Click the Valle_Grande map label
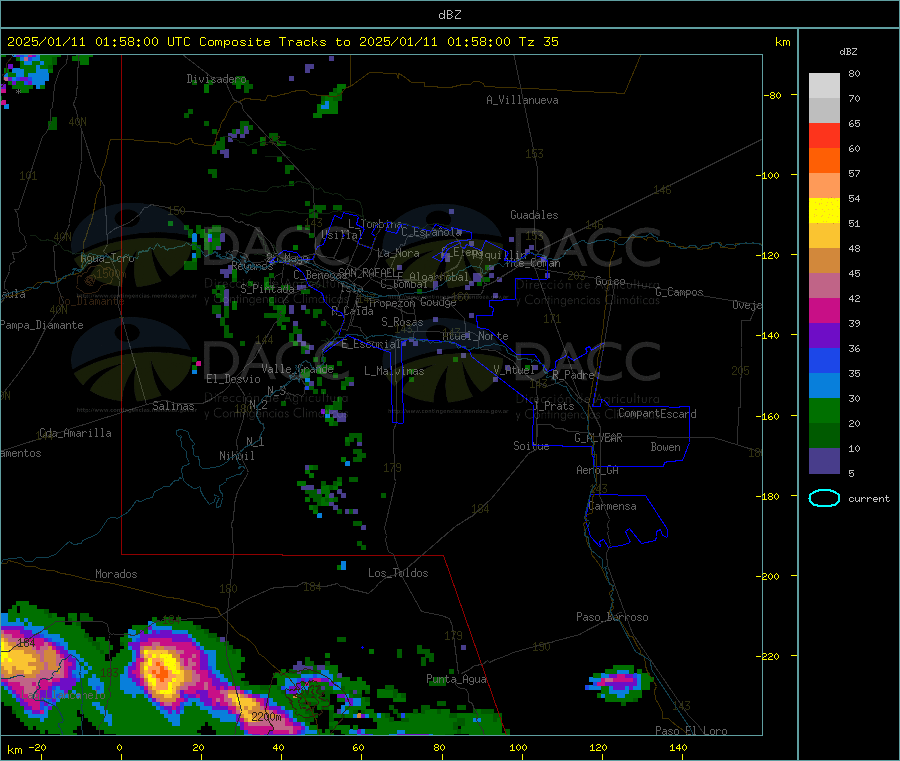Viewport: 900px width, 761px height. point(297,368)
